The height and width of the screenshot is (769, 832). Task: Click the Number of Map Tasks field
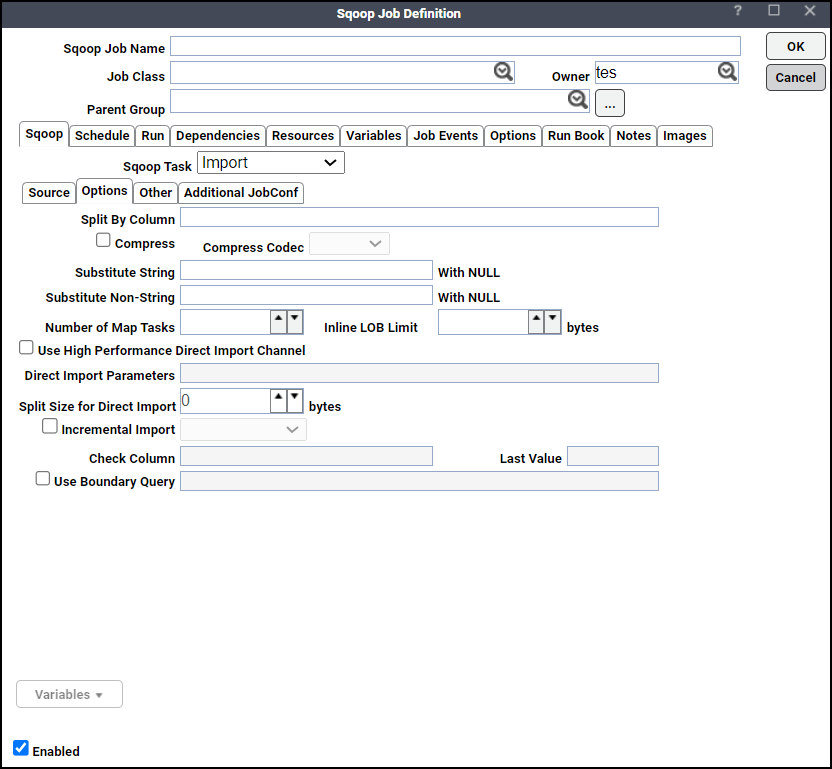point(226,322)
